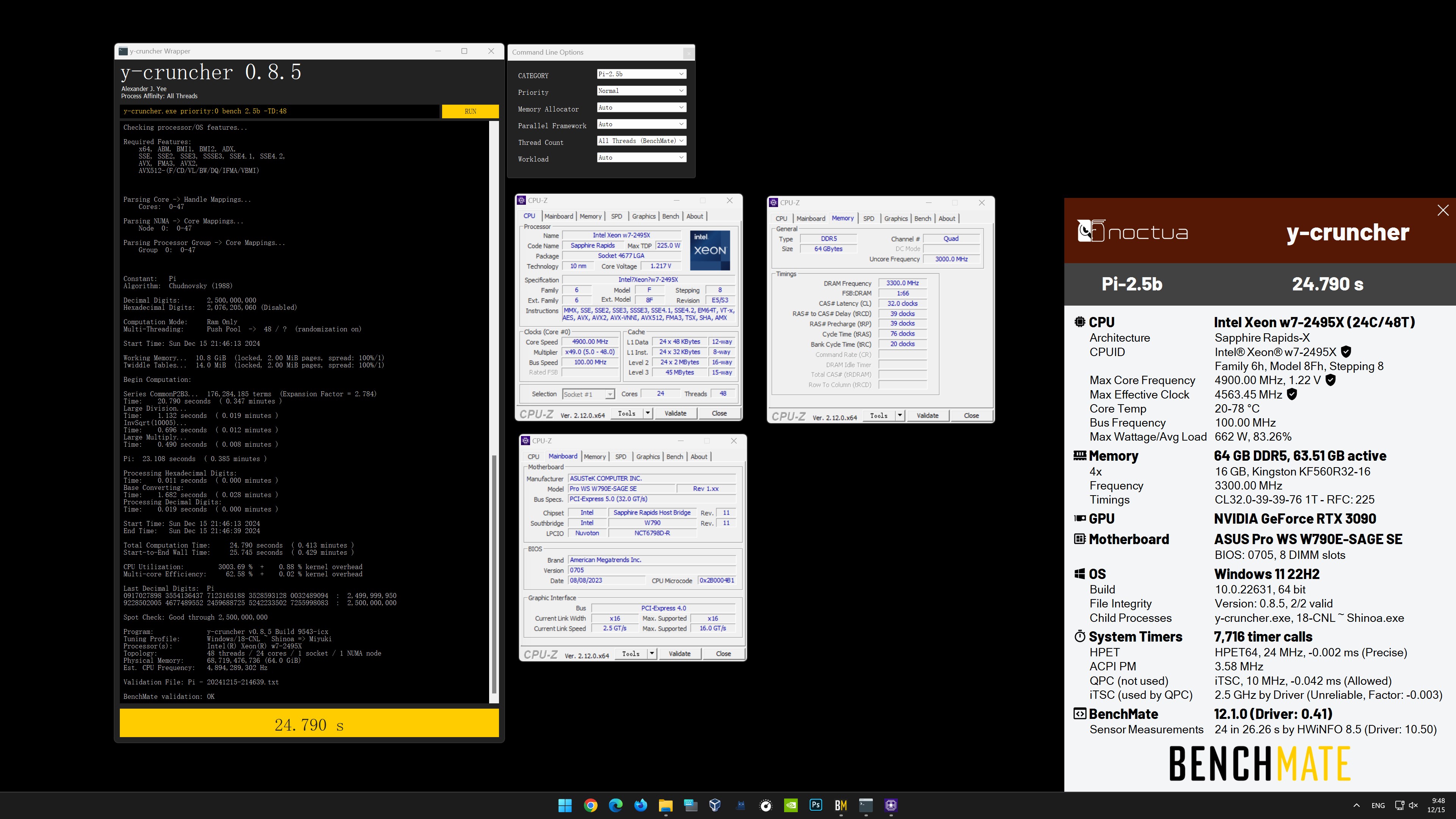Open the Parallel Framework dropdown
This screenshot has width=1456, height=819.
coord(642,124)
